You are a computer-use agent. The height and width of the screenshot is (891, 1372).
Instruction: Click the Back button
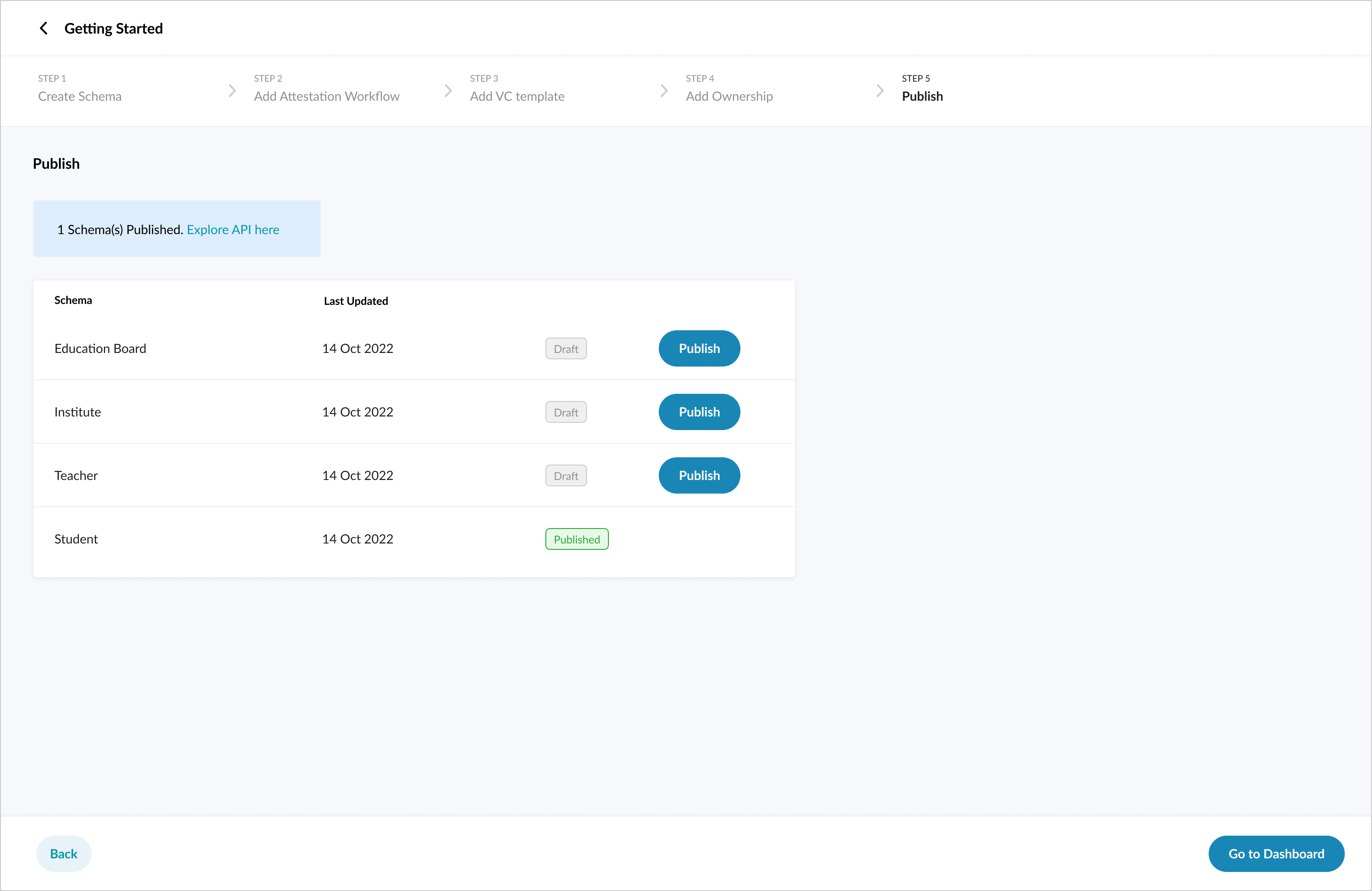pyautogui.click(x=64, y=853)
